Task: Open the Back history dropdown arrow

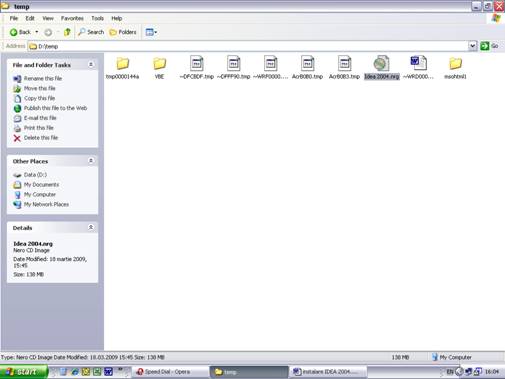Action: pos(37,32)
